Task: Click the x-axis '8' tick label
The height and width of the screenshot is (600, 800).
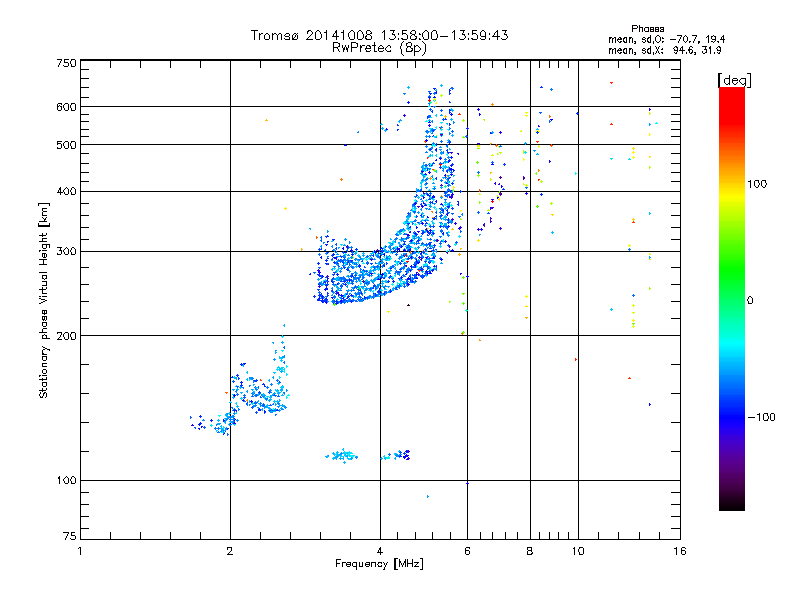Action: tap(530, 551)
